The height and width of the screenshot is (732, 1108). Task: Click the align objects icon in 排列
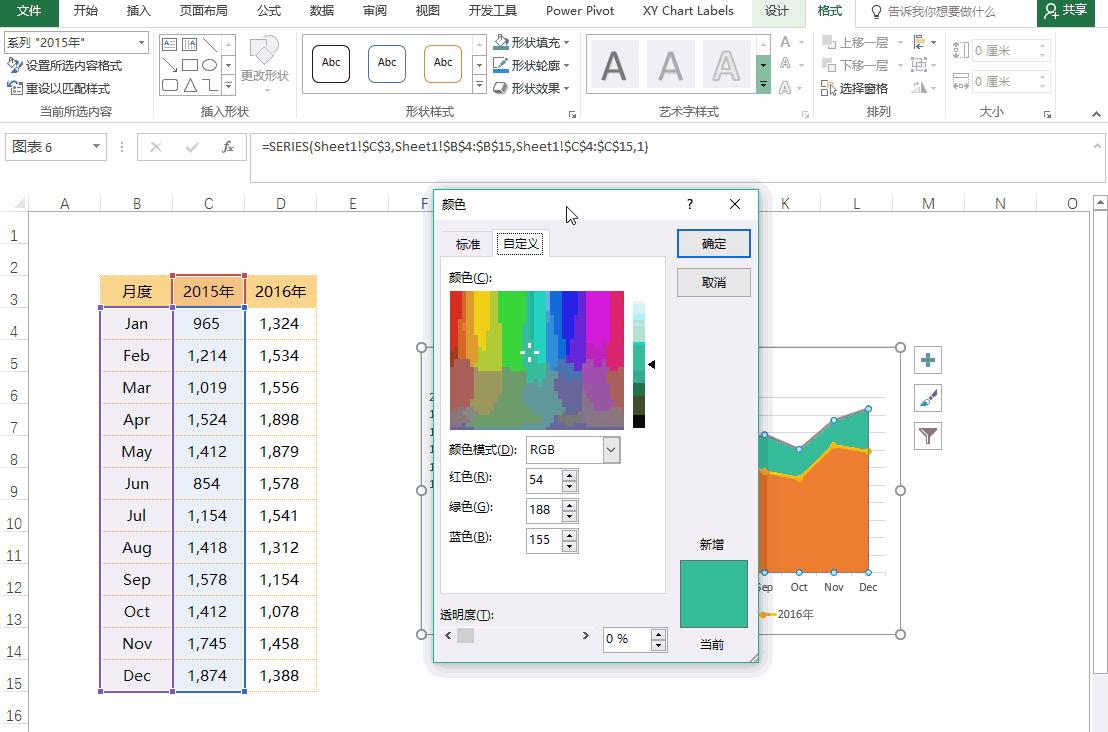(x=919, y=42)
